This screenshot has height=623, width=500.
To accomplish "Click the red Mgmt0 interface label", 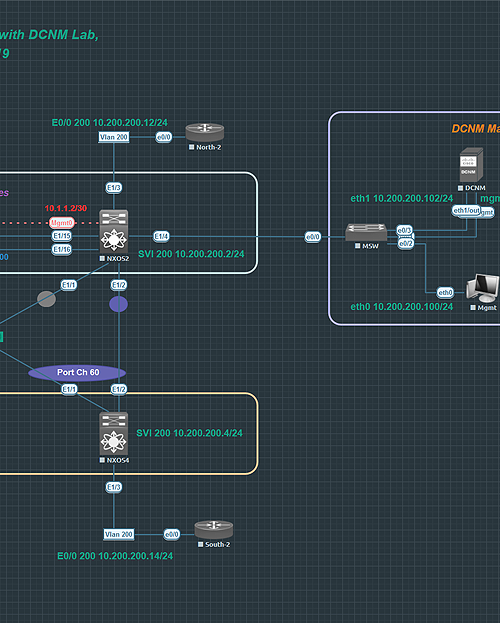I will (x=62, y=222).
